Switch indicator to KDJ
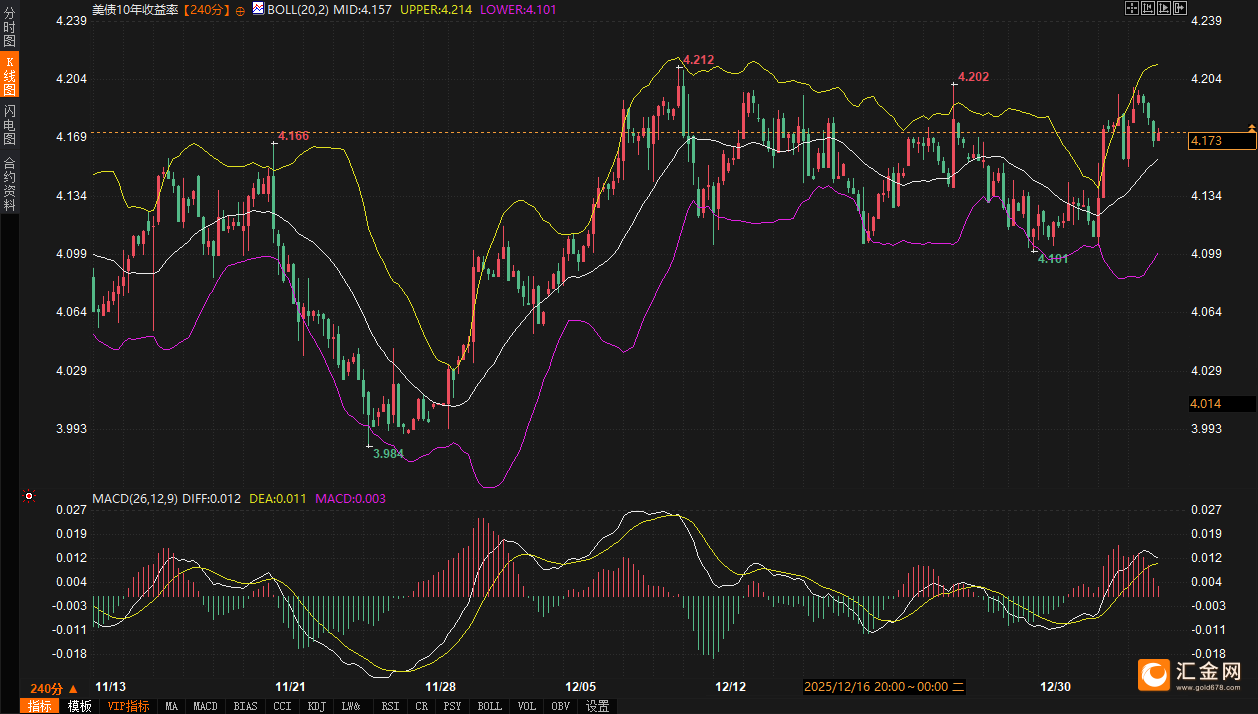 point(316,706)
